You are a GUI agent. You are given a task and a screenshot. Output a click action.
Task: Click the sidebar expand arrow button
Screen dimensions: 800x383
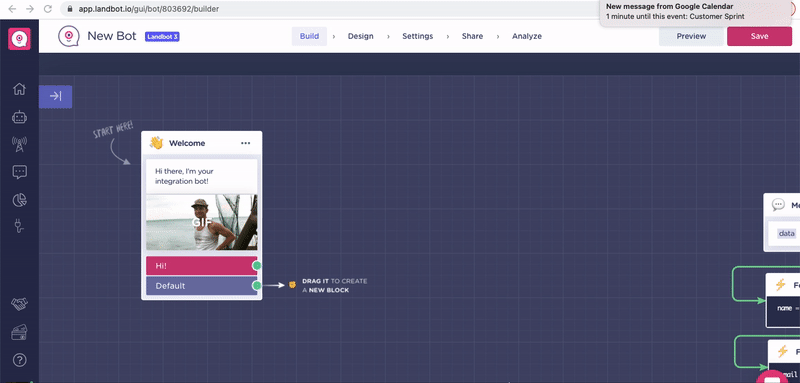pos(56,96)
